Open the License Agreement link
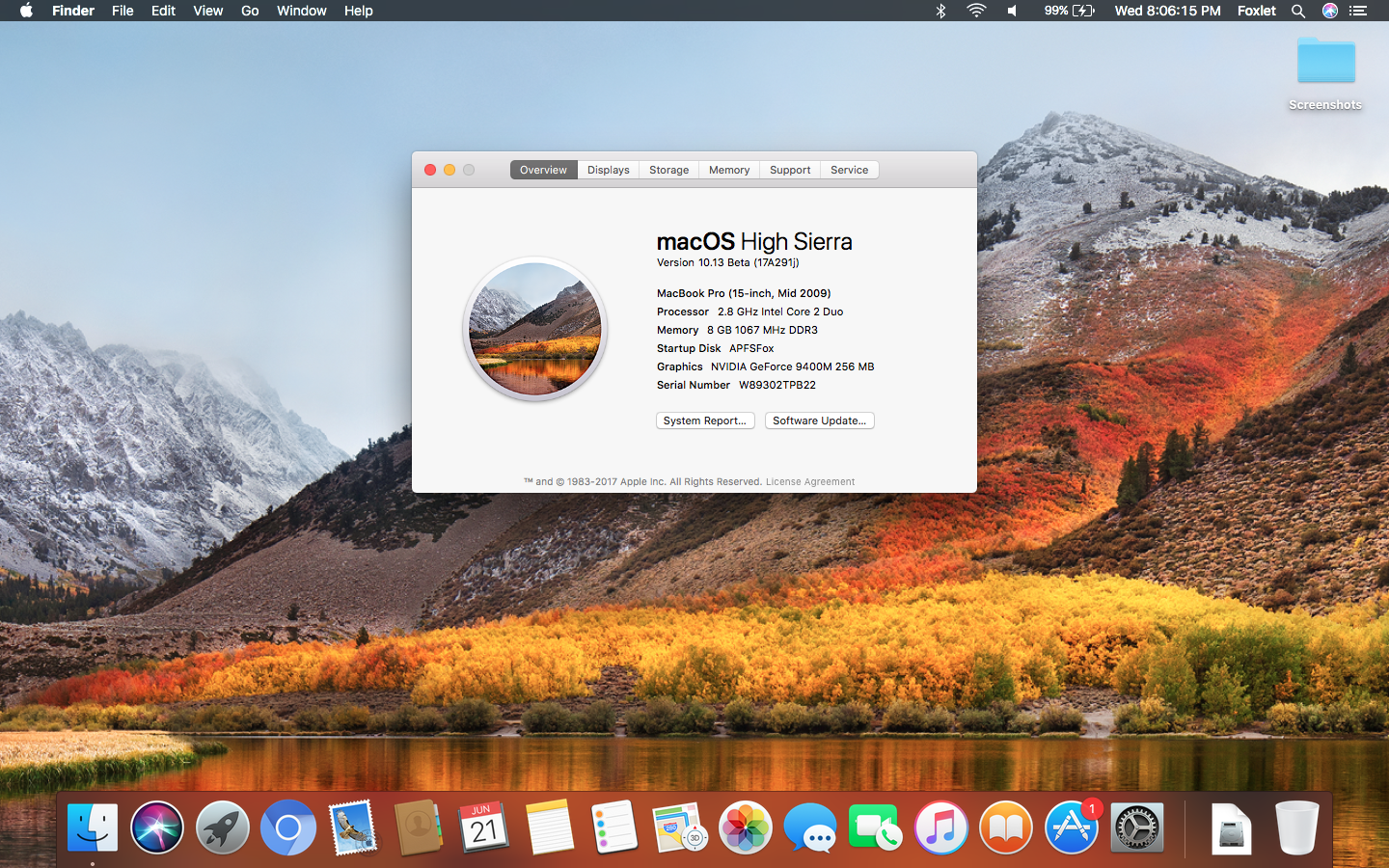 pos(810,482)
